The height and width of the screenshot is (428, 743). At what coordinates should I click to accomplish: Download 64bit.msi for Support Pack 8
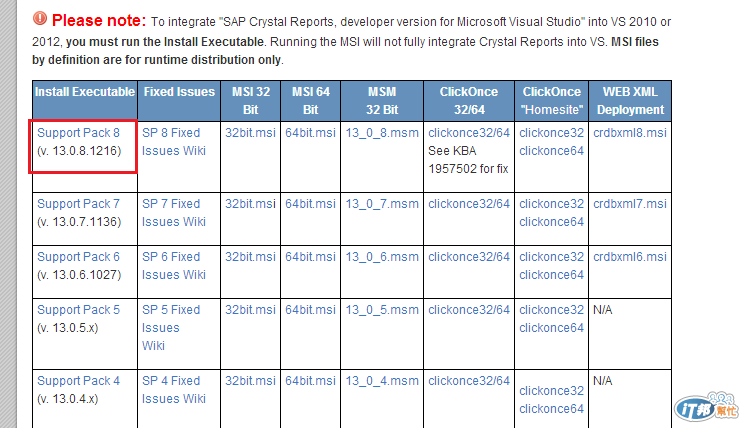click(310, 133)
